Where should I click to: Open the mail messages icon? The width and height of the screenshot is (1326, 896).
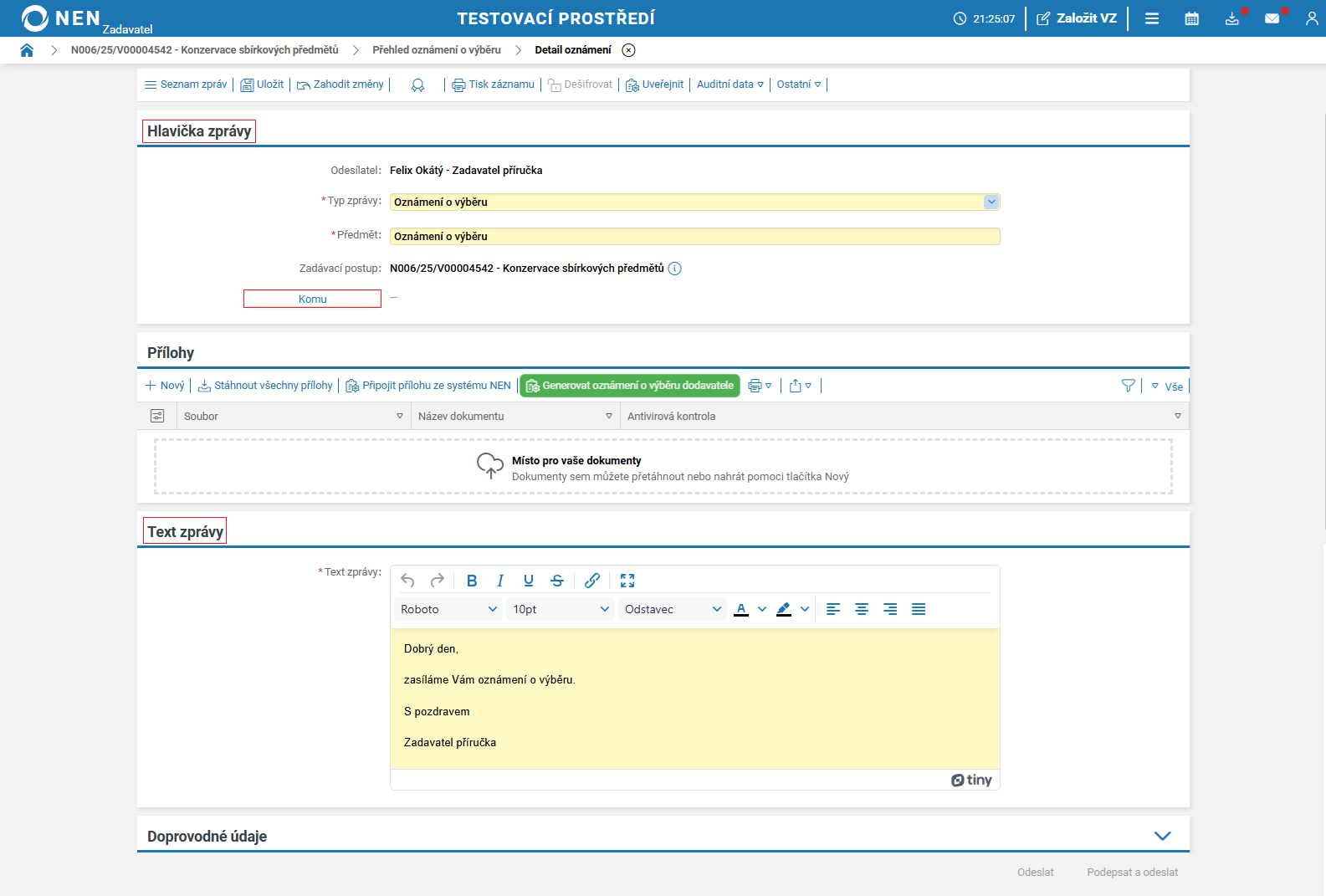[1272, 18]
